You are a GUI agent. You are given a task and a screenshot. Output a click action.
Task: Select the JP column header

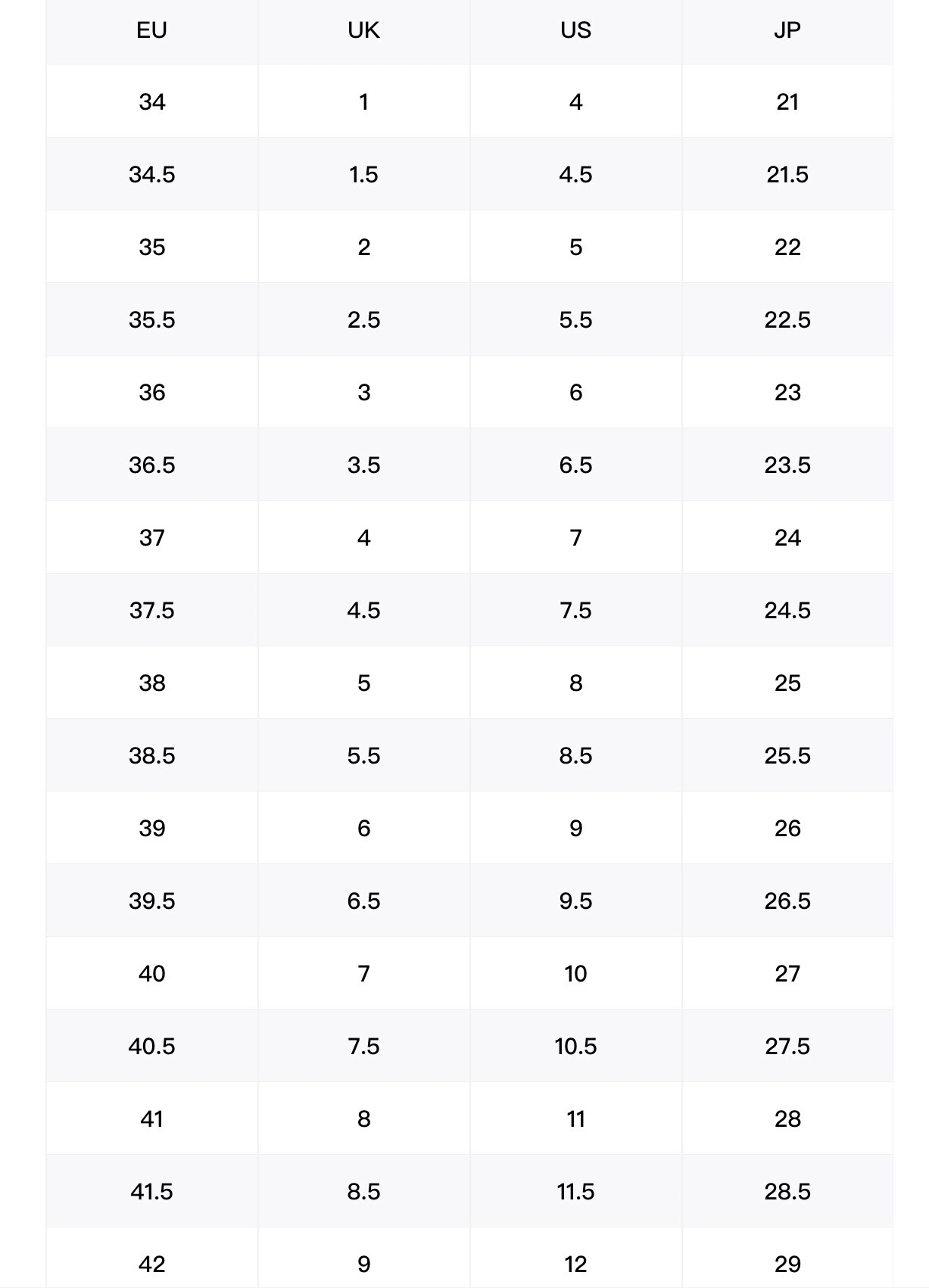tap(787, 30)
